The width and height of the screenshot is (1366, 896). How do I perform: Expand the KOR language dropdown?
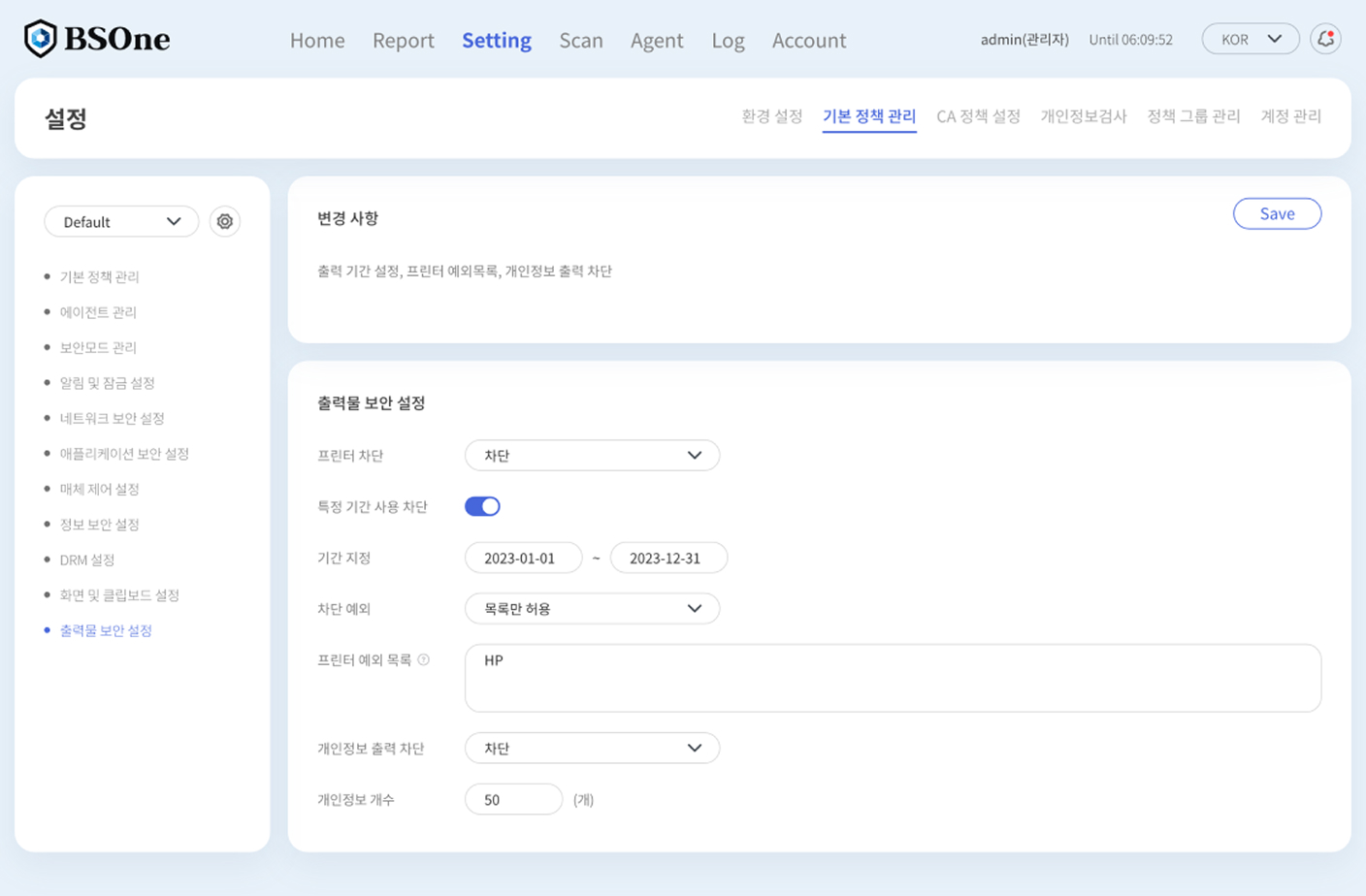click(1250, 39)
